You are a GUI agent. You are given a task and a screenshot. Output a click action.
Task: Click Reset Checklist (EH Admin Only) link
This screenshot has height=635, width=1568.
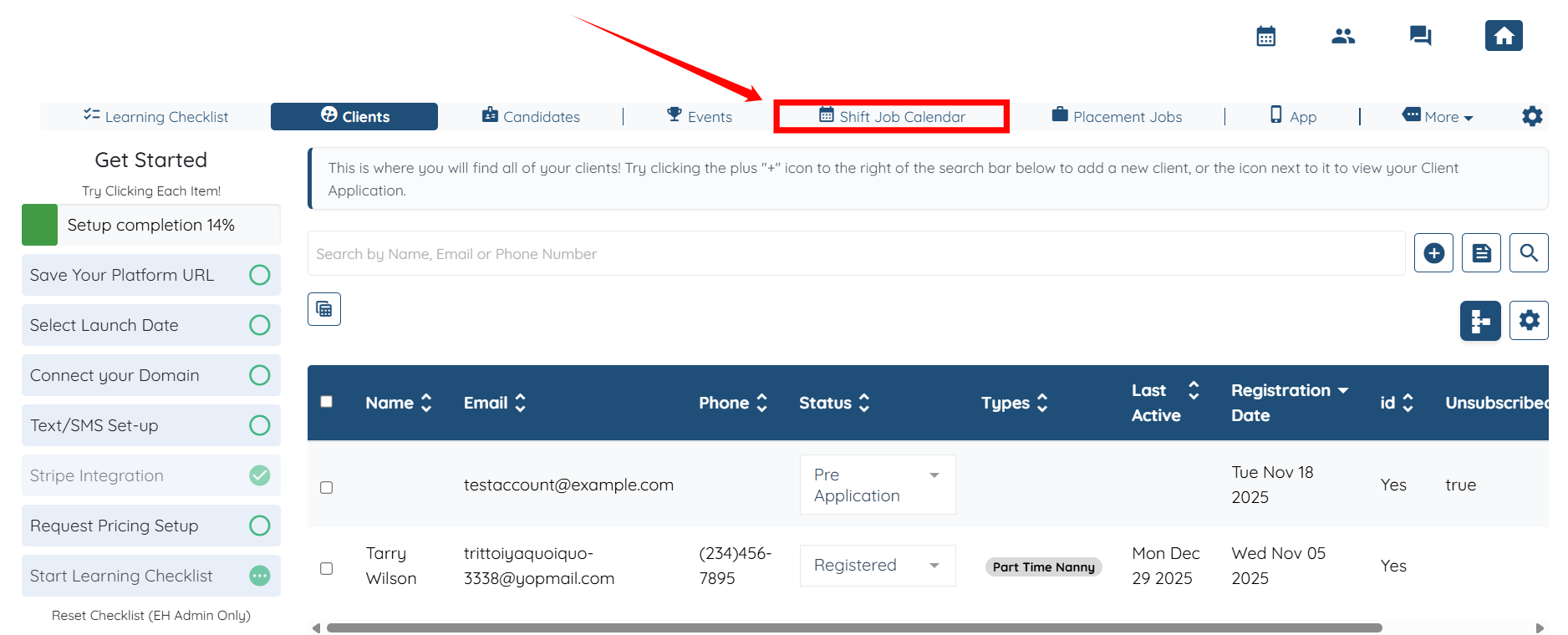[151, 615]
